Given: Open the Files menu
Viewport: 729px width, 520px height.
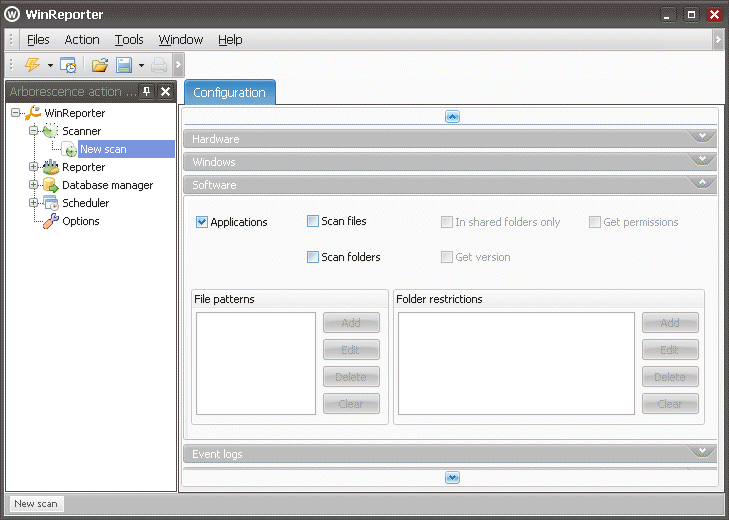Looking at the screenshot, I should coord(38,40).
